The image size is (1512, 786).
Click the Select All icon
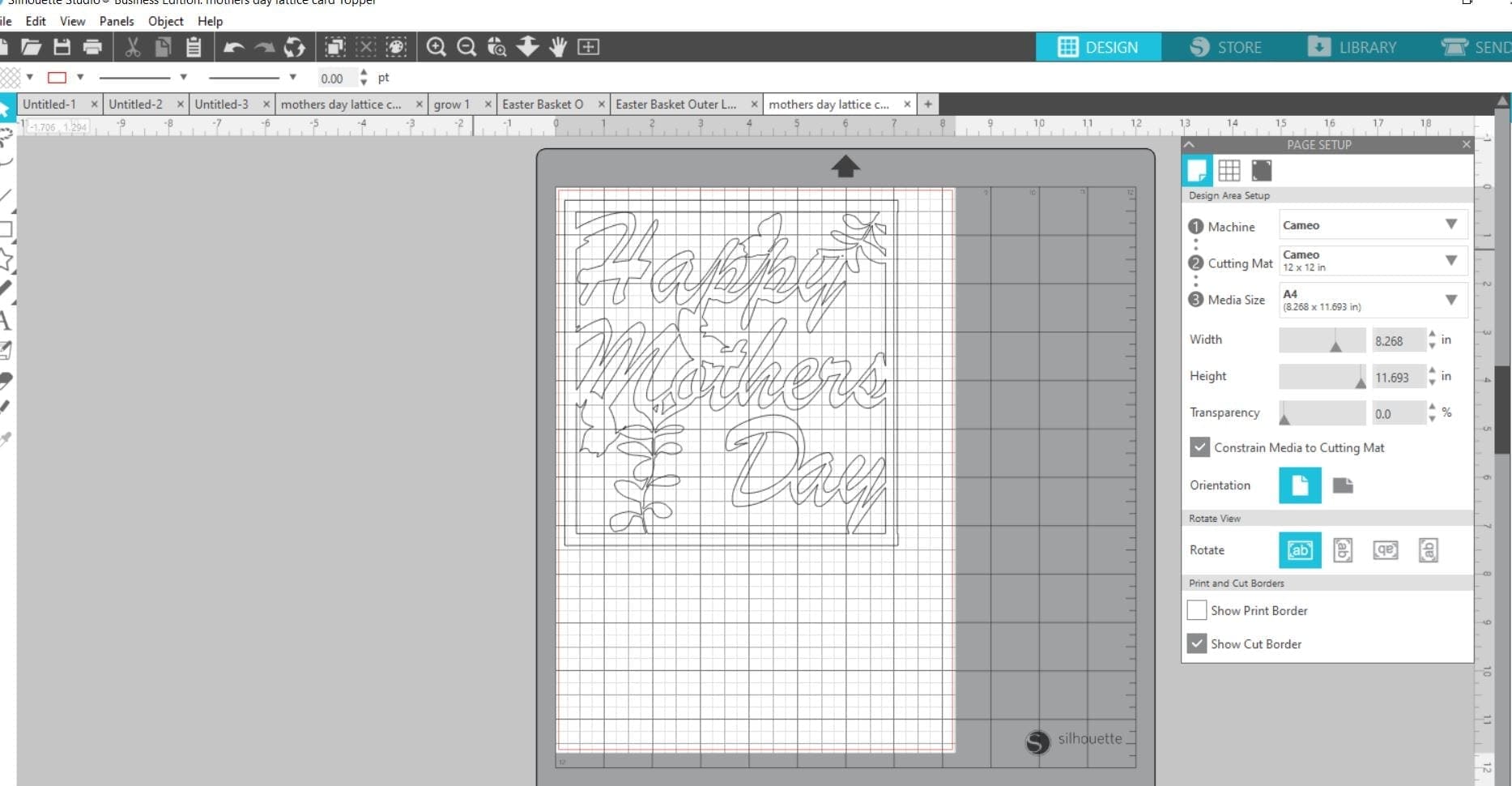coord(334,47)
